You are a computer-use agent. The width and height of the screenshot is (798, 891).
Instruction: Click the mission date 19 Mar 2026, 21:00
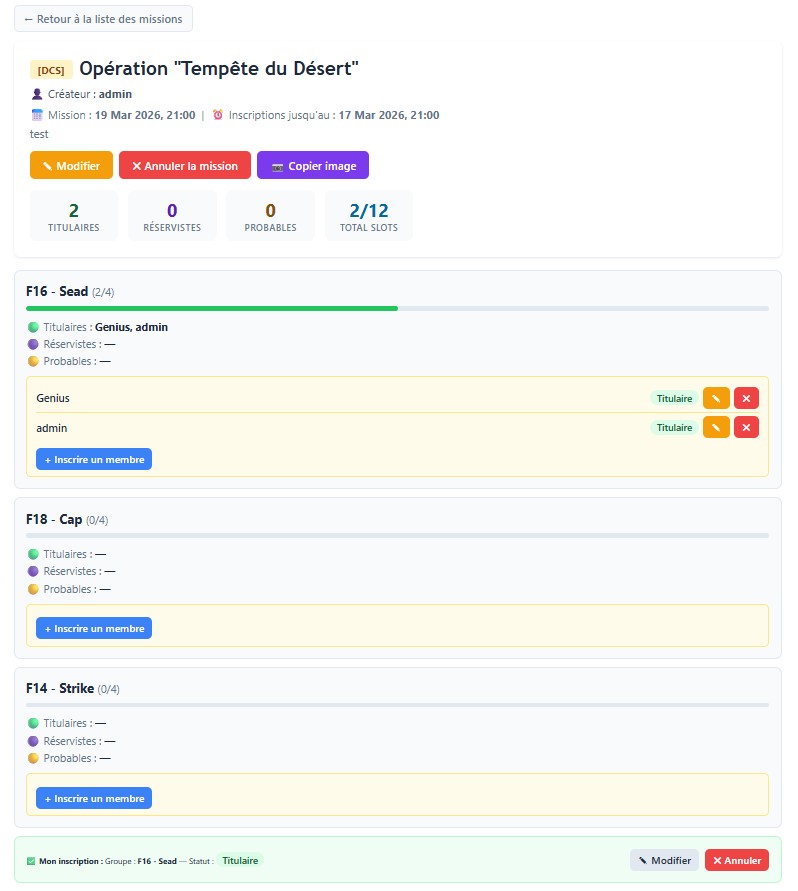(145, 115)
